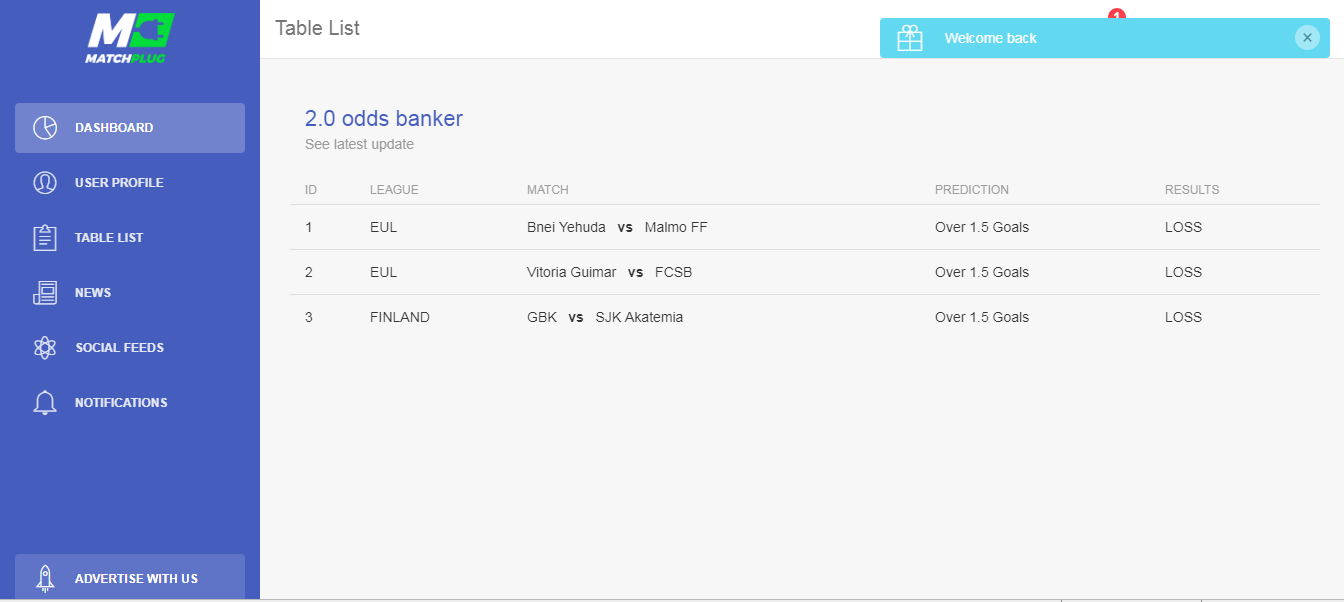Click the News newspaper icon
This screenshot has height=602, width=1344.
tap(45, 293)
